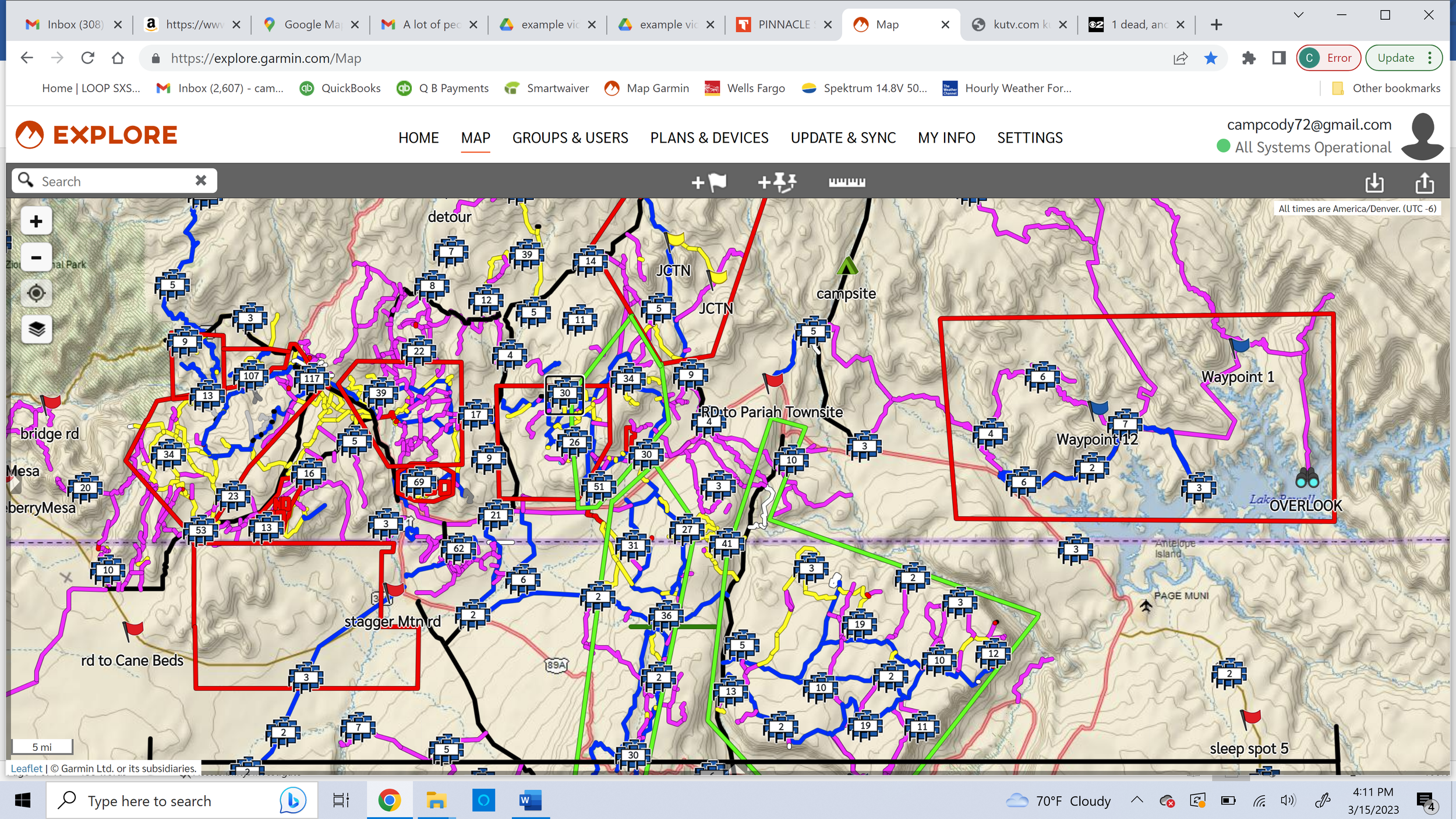Click the export share icon

tap(1425, 183)
